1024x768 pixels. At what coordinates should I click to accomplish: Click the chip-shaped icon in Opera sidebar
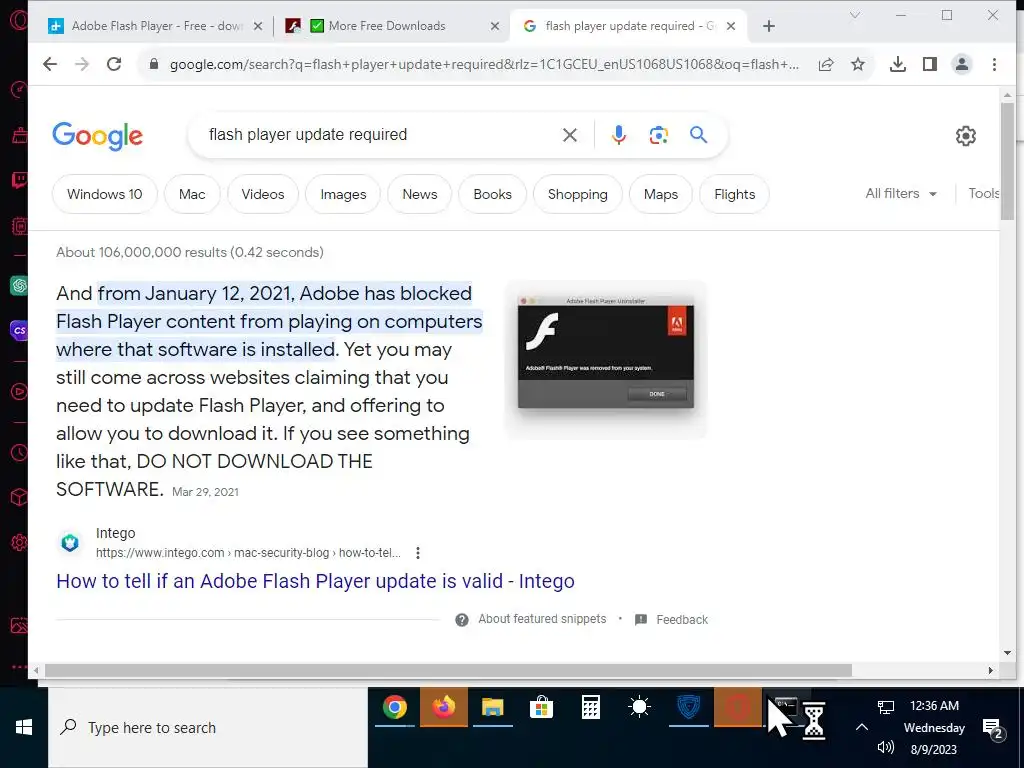[x=20, y=227]
